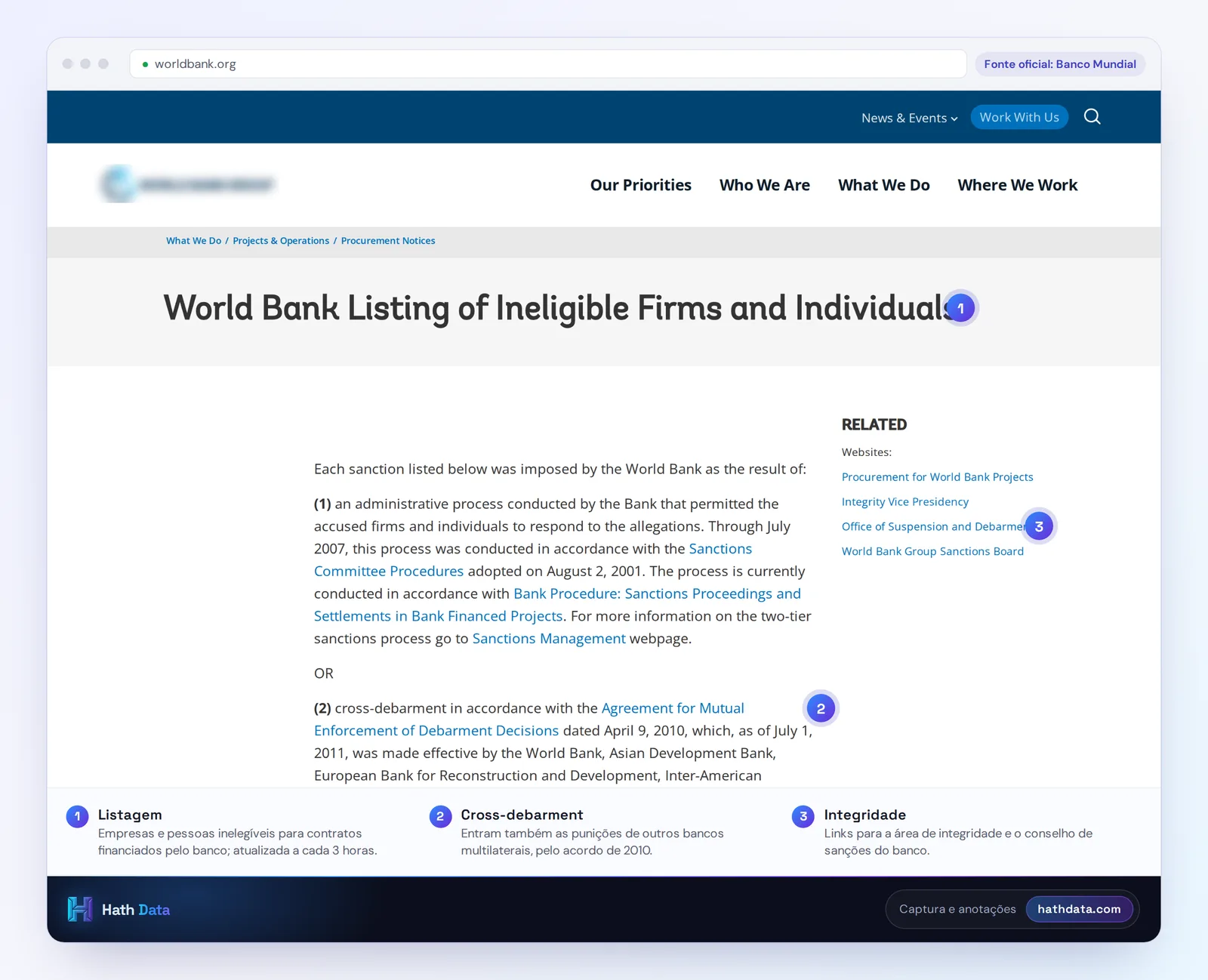Click the Websites: label in sidebar
The height and width of the screenshot is (980, 1208).
(866, 452)
